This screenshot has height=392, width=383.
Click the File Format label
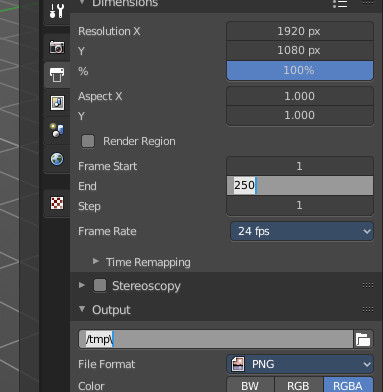point(107,364)
